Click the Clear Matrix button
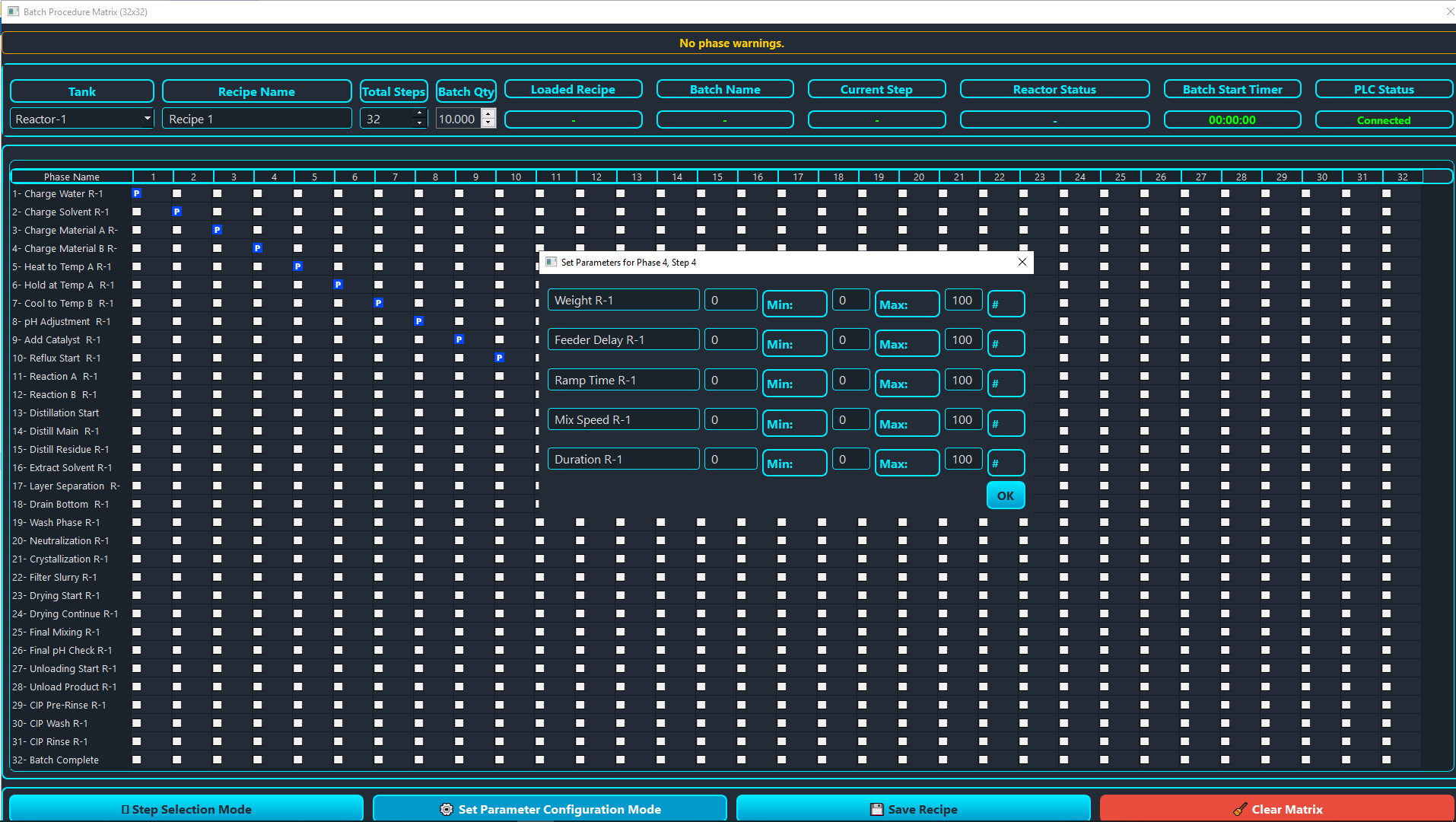The image size is (1456, 822). tap(1277, 809)
